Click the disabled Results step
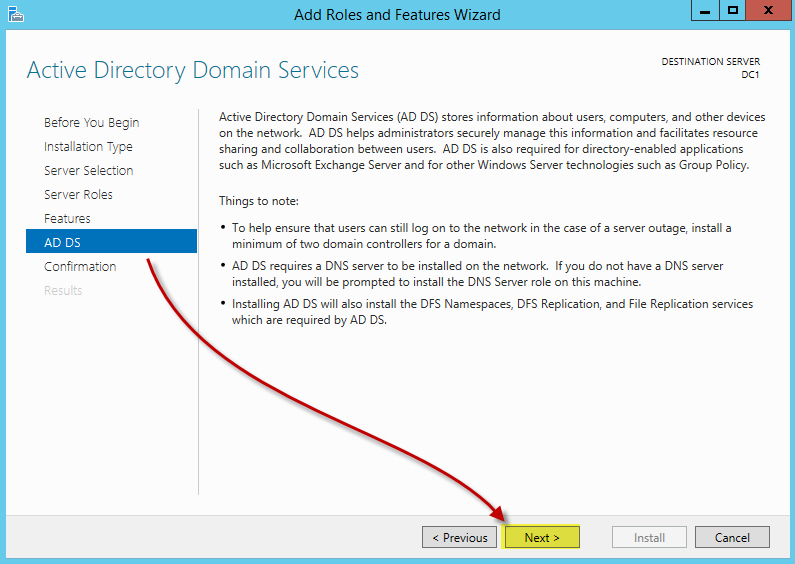The image size is (795, 564). coord(63,290)
